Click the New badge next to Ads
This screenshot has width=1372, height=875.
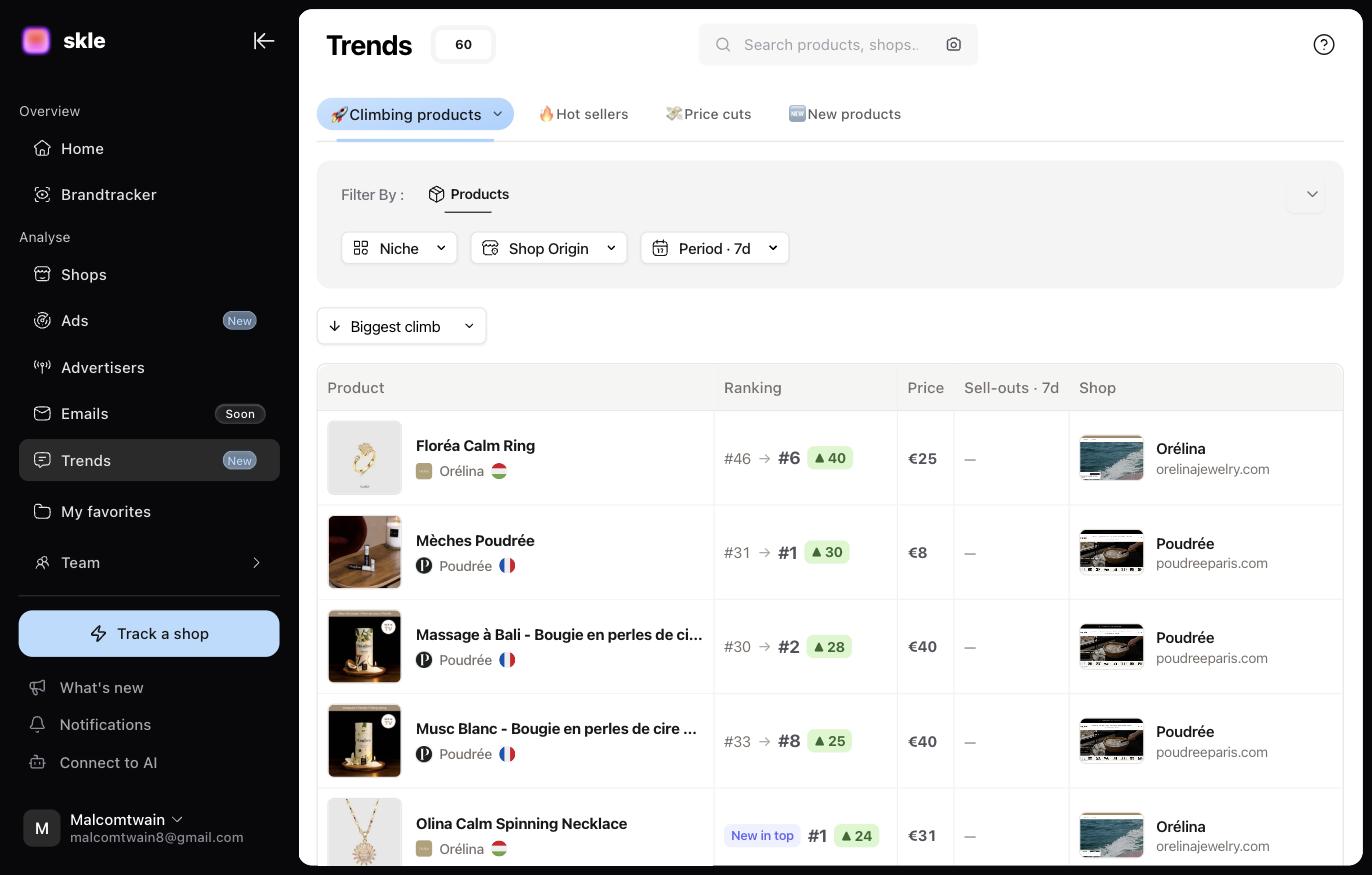tap(239, 321)
